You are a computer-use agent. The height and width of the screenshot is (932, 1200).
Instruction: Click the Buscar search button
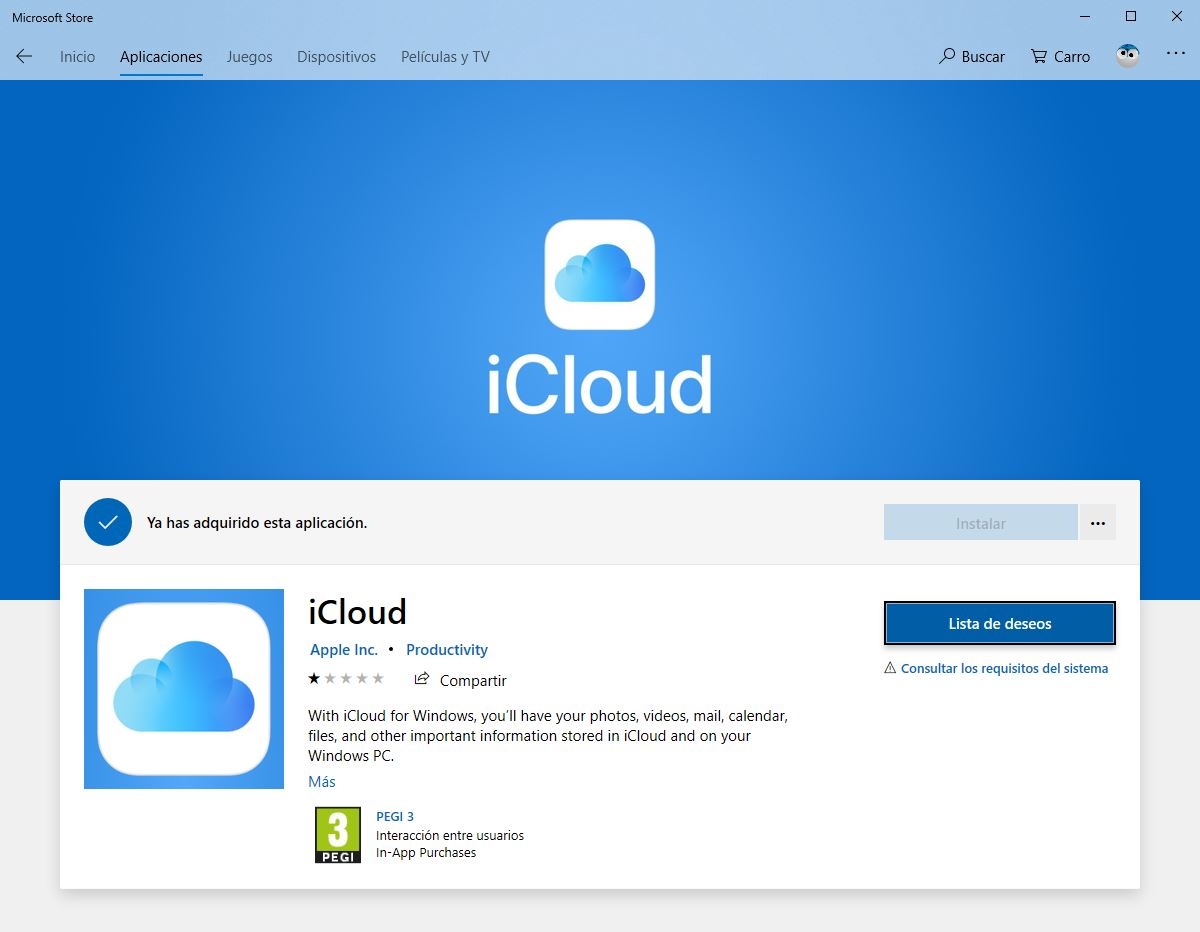[972, 56]
